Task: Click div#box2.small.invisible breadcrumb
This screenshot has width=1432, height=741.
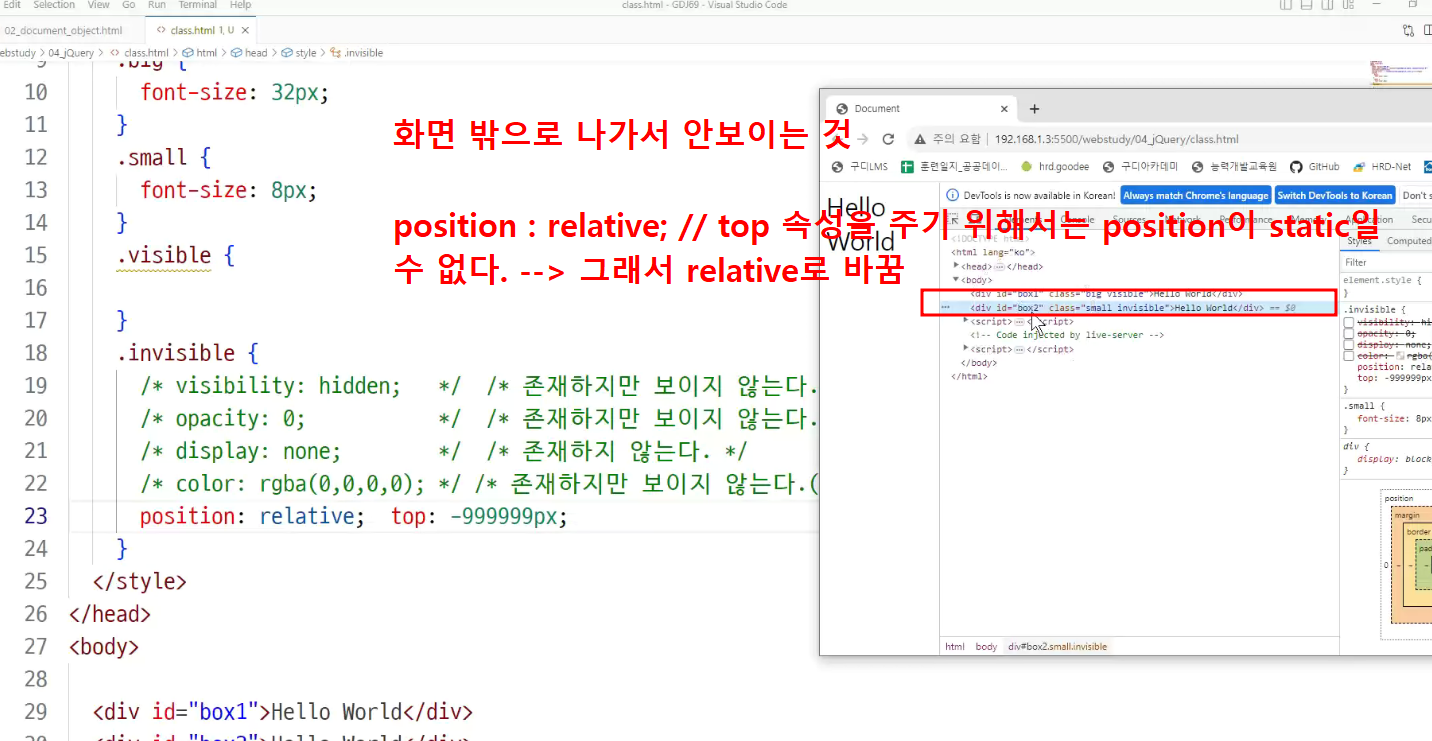Action: (x=1057, y=647)
